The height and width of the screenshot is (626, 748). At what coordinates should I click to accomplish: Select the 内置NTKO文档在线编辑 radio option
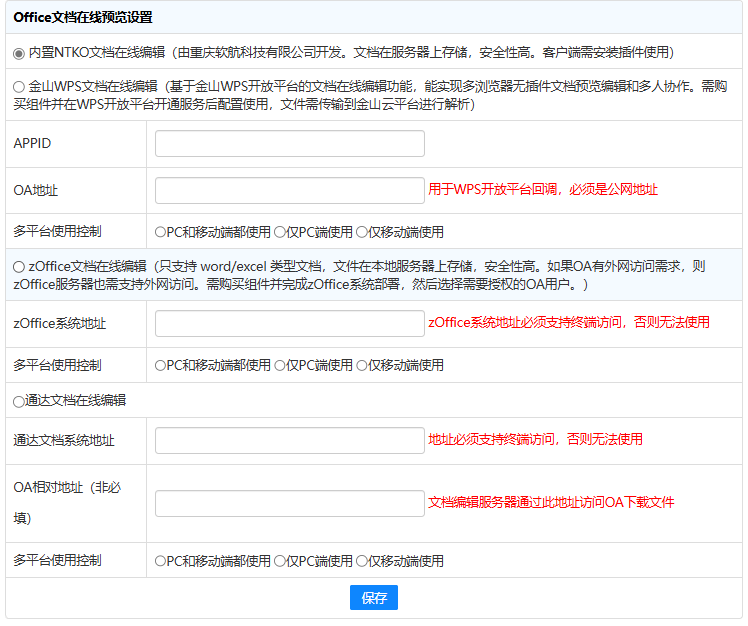pyautogui.click(x=19, y=52)
